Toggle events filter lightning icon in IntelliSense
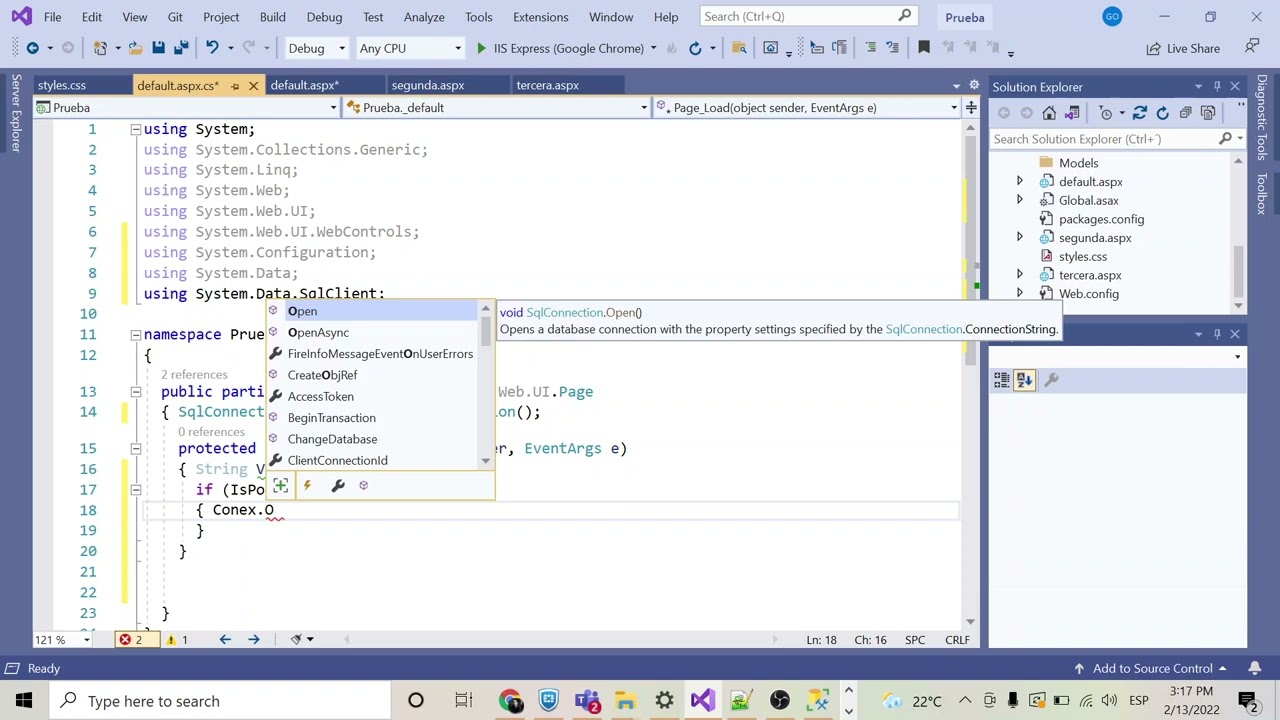This screenshot has width=1280, height=720. tap(307, 486)
